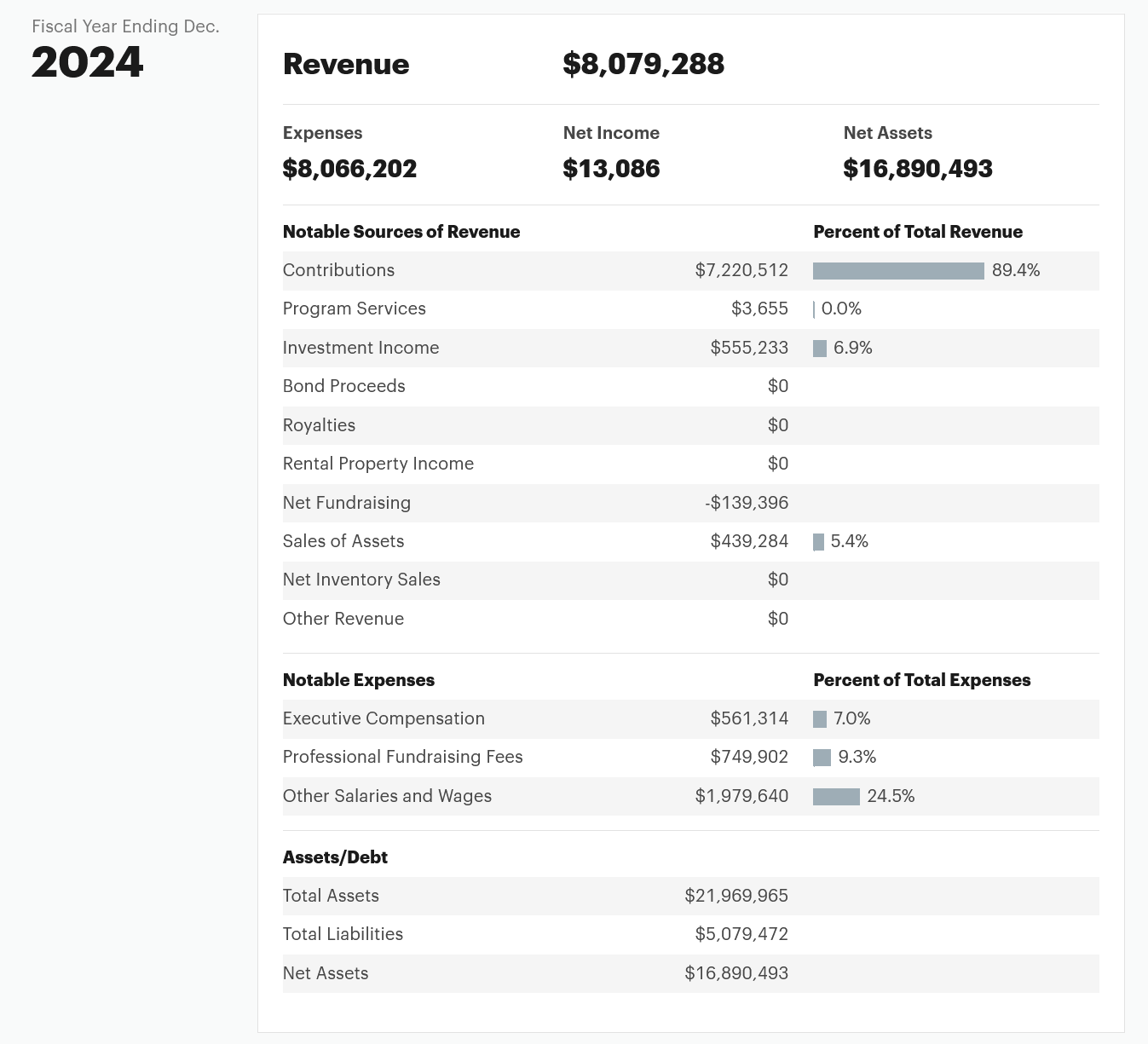Viewport: 1148px width, 1044px height.
Task: Click the 9.3% Professional Fundraising Fees percentage
Action: click(857, 757)
